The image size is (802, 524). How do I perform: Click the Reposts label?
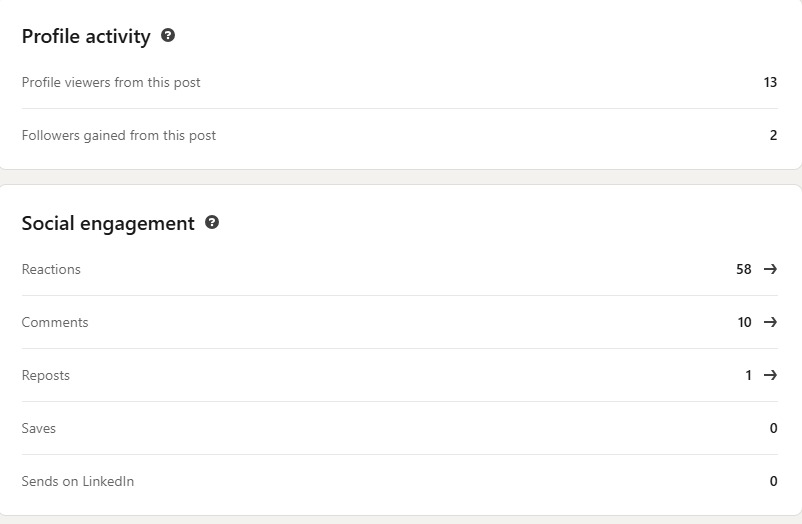pos(46,375)
